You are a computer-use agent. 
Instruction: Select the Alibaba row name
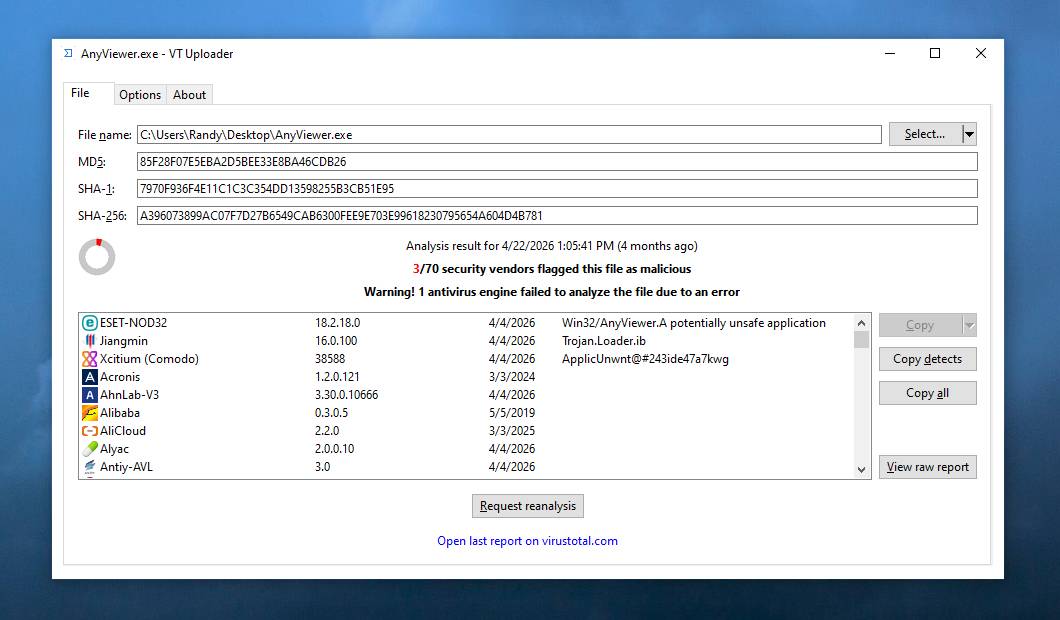120,413
